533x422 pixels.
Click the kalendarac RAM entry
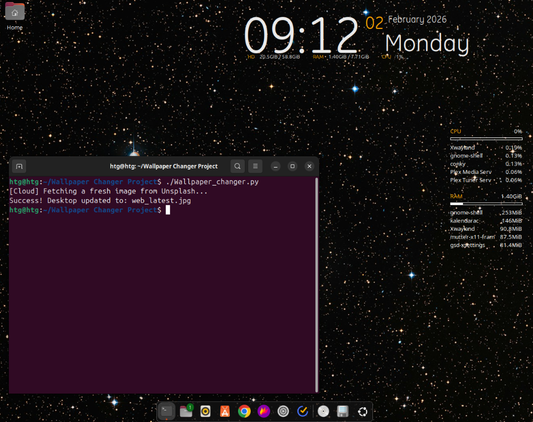coord(486,221)
